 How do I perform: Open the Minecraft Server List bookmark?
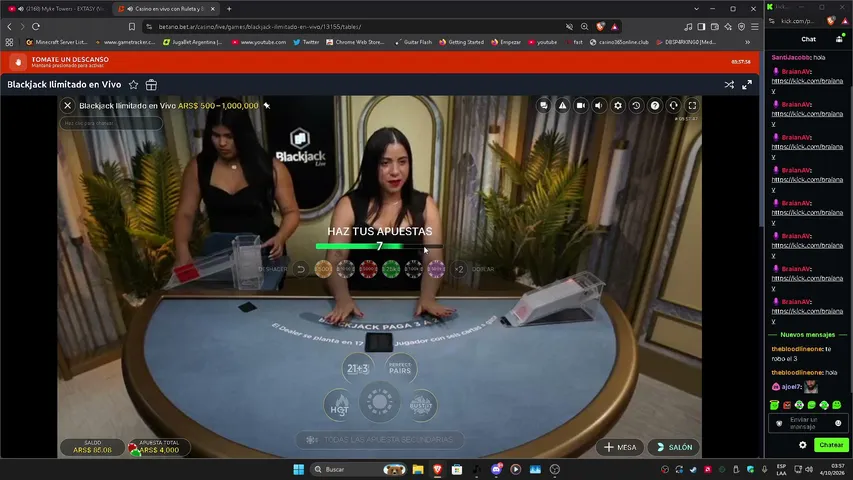coord(57,42)
